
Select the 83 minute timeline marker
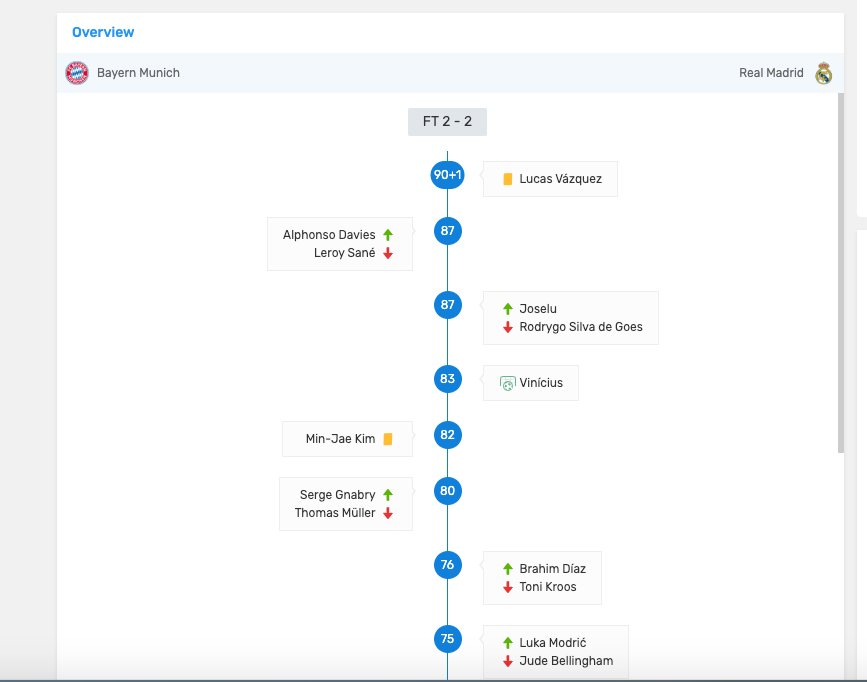[x=447, y=379]
